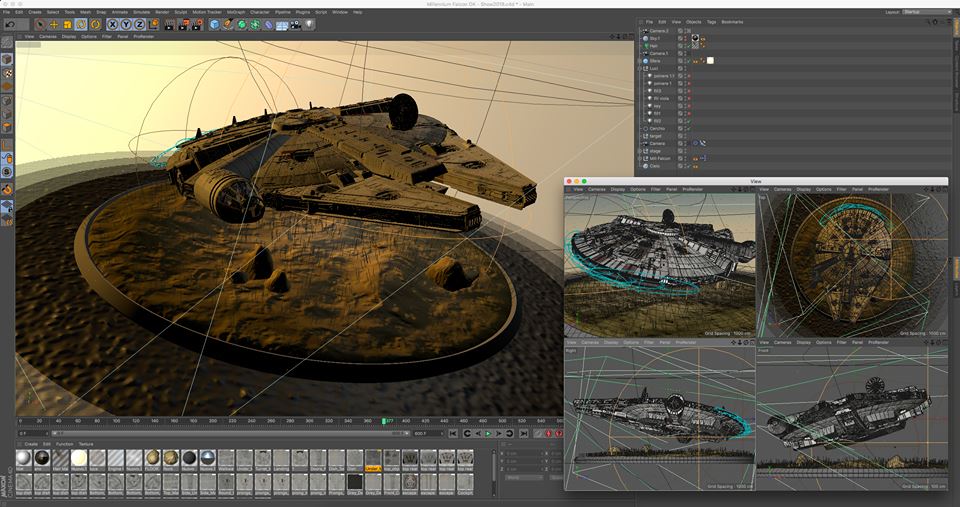Add a Light object from toolbar

click(x=309, y=24)
